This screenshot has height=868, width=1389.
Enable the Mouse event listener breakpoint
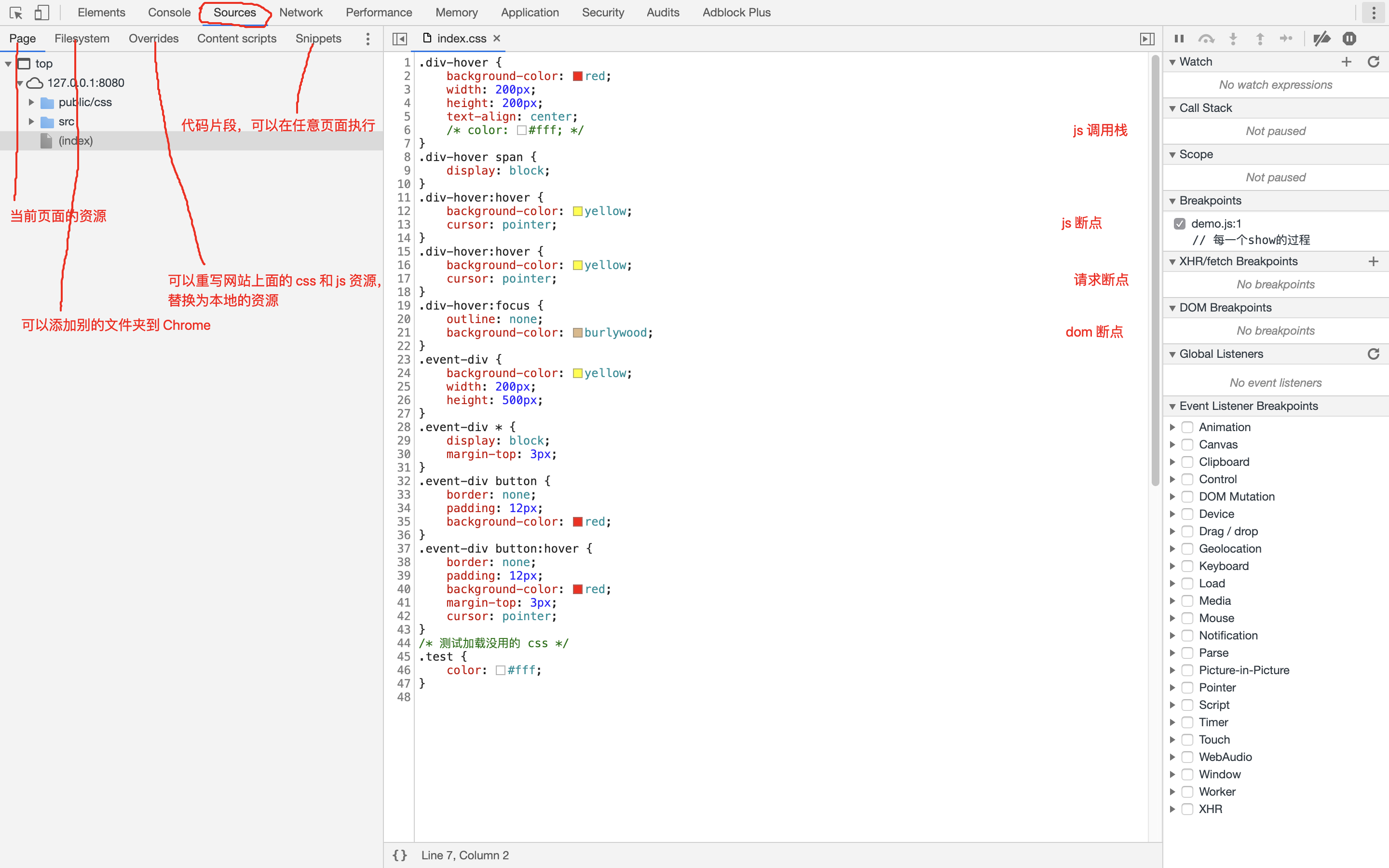1187,618
